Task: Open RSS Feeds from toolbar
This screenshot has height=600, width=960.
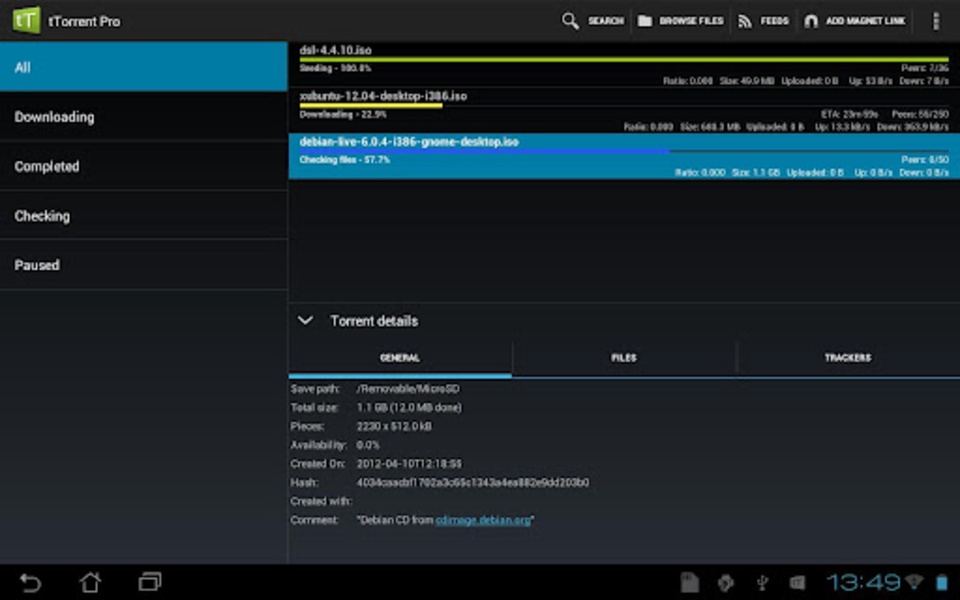Action: (x=745, y=21)
